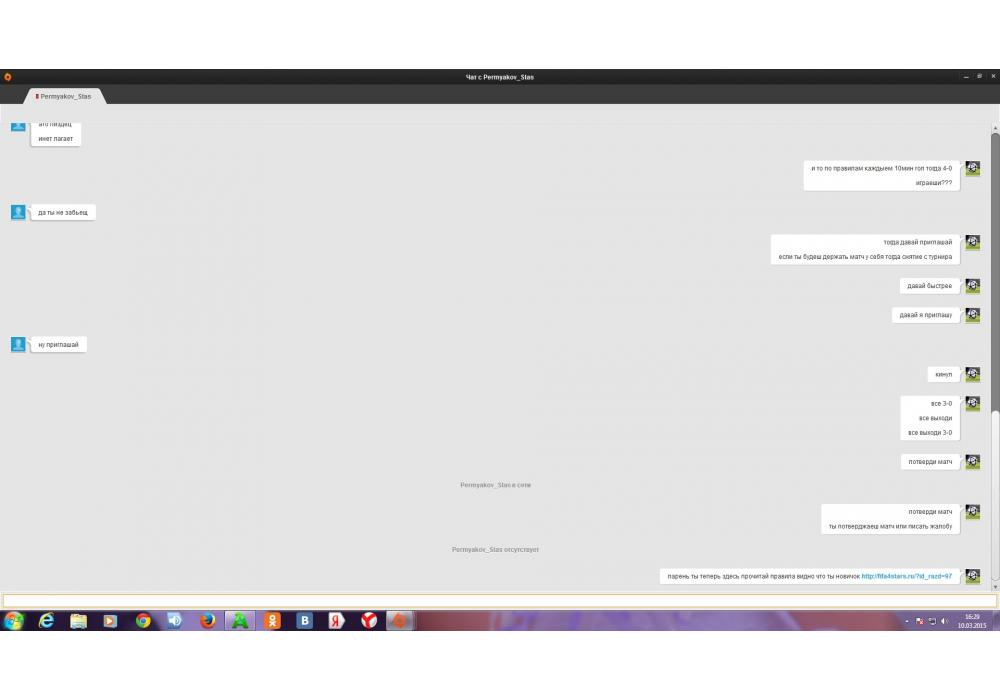The image size is (1000, 700).
Task: Open the taskbar clock showing 16:29
Action: point(971,621)
